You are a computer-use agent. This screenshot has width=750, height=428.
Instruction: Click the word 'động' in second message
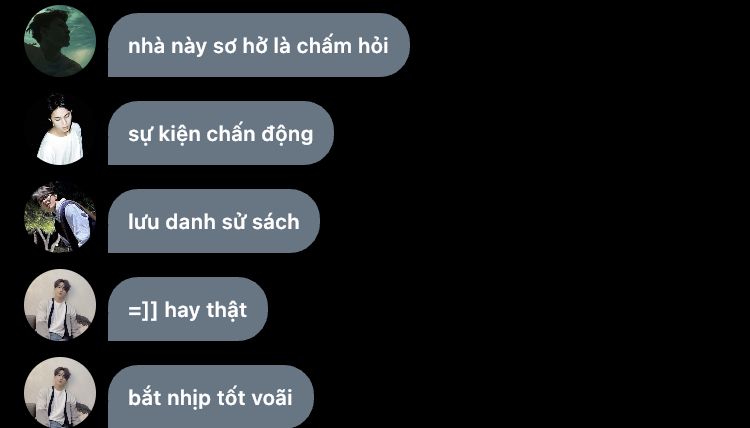click(x=287, y=135)
